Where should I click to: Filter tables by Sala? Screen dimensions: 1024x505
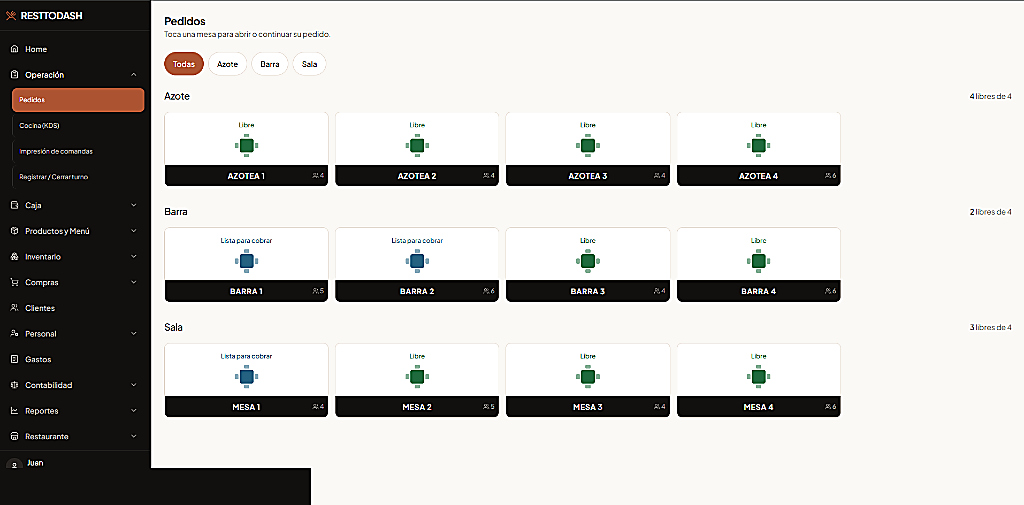click(x=310, y=64)
